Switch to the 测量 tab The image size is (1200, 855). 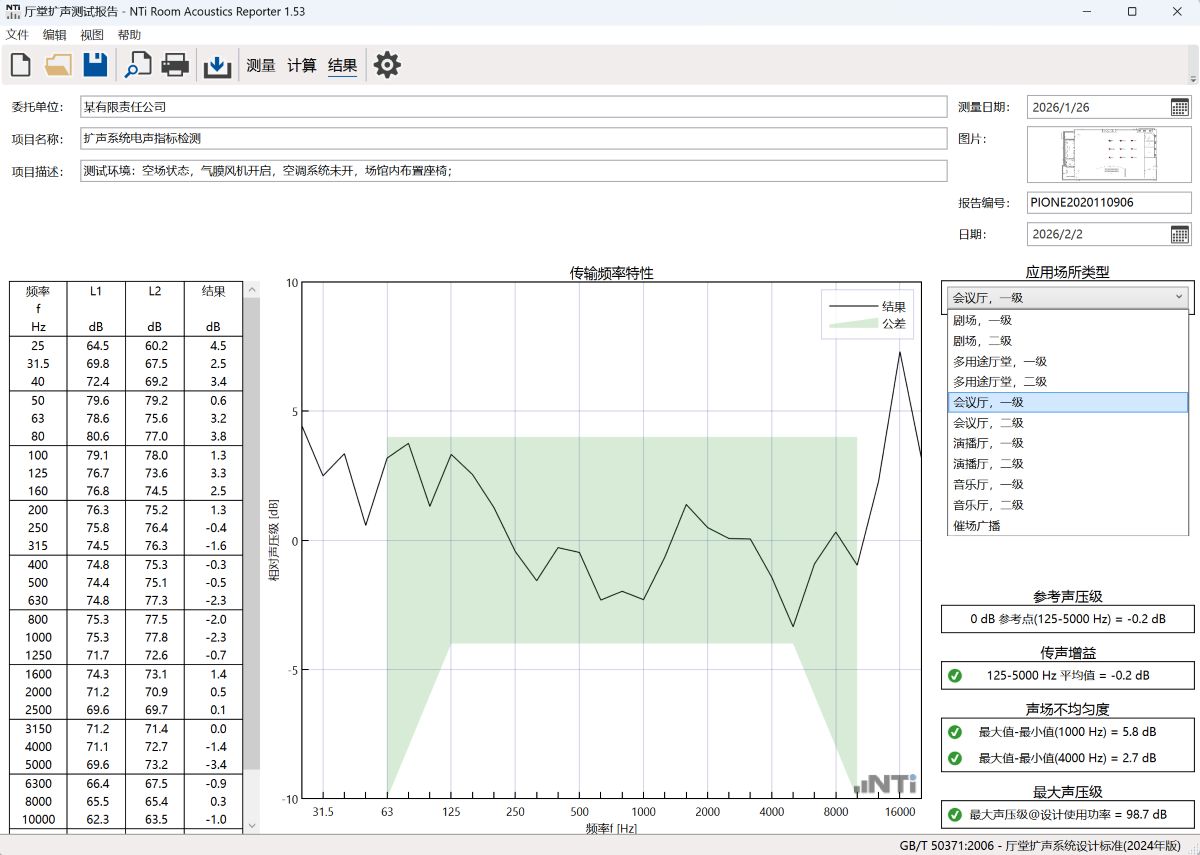(x=261, y=66)
